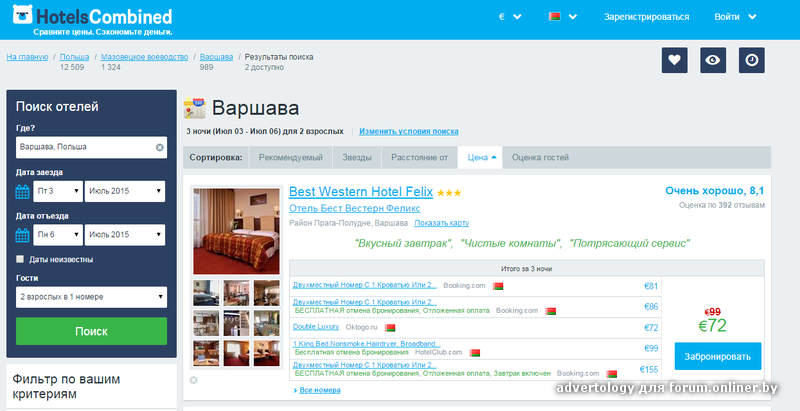Open the check-in day dropdown Пт 3
The height and width of the screenshot is (411, 800).
[x=58, y=191]
